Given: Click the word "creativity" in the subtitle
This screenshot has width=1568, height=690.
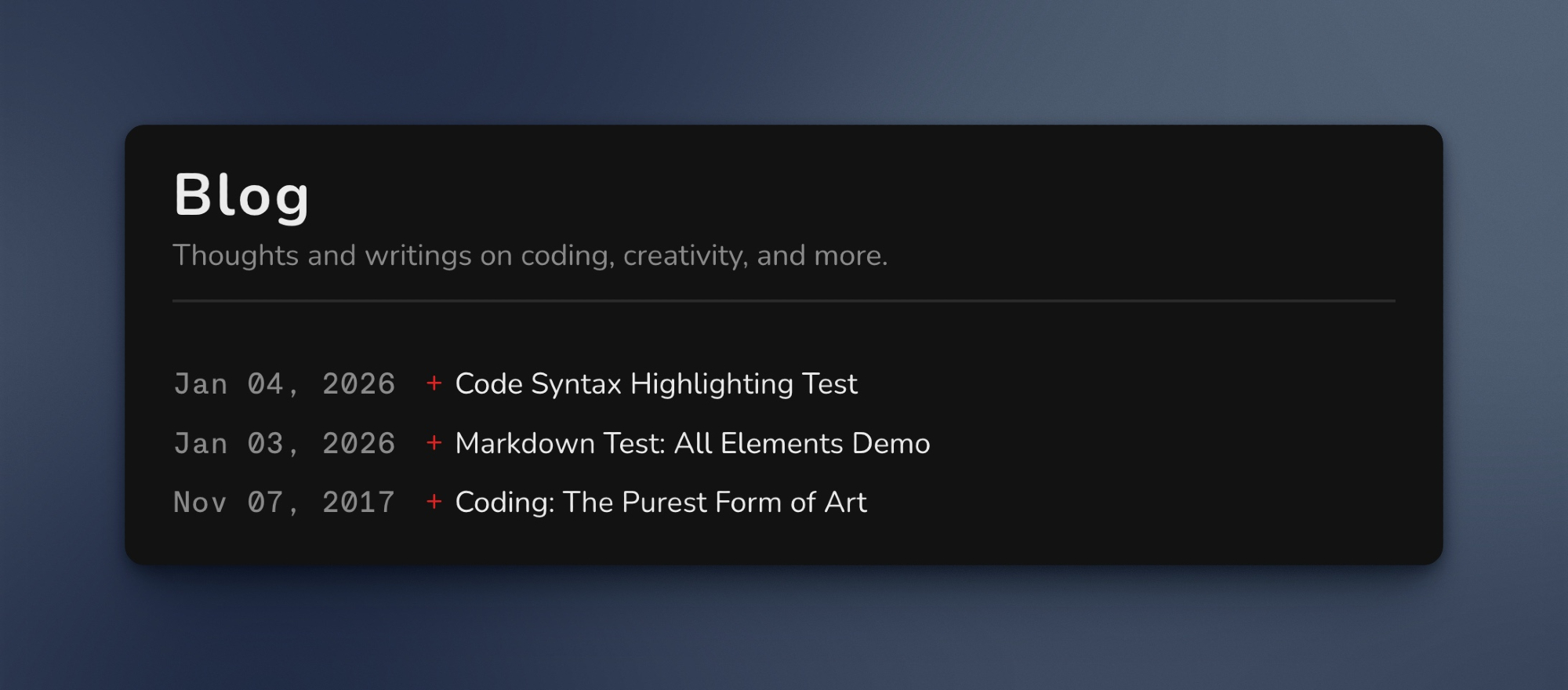Looking at the screenshot, I should click(x=685, y=256).
